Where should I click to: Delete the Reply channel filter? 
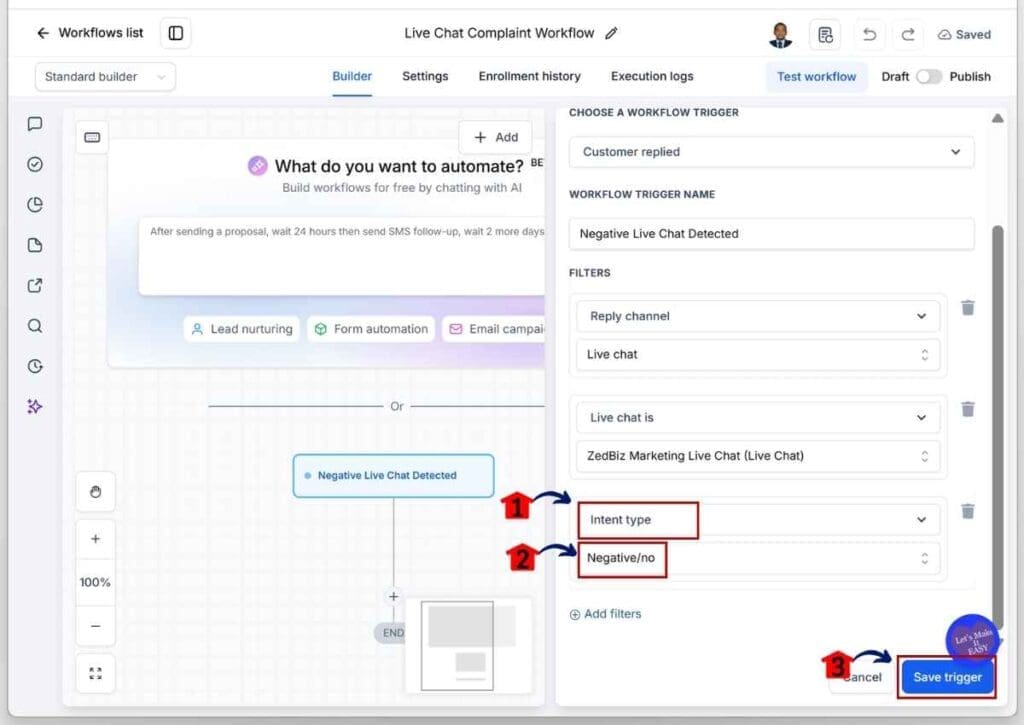pyautogui.click(x=968, y=308)
